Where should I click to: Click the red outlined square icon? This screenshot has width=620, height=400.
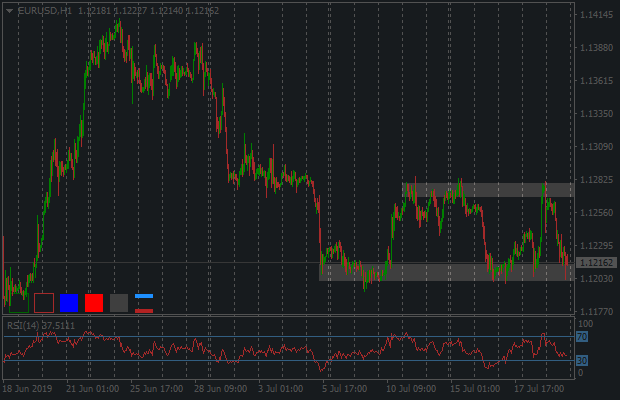pyautogui.click(x=44, y=303)
